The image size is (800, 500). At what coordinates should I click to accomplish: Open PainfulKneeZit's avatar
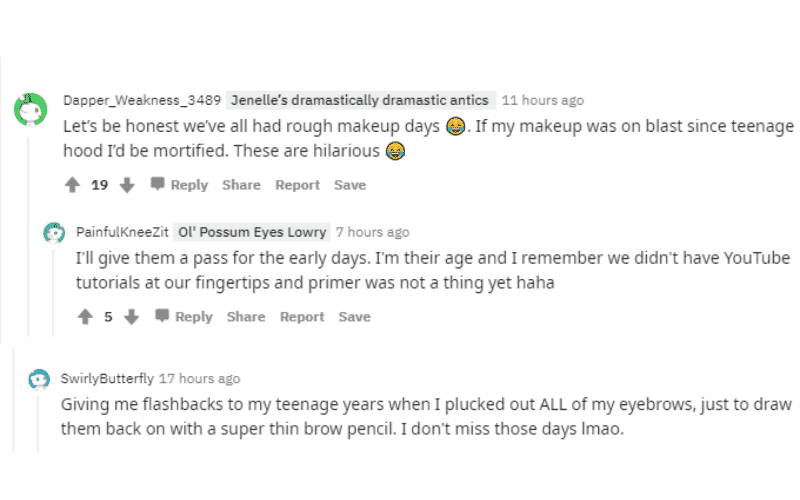[54, 233]
